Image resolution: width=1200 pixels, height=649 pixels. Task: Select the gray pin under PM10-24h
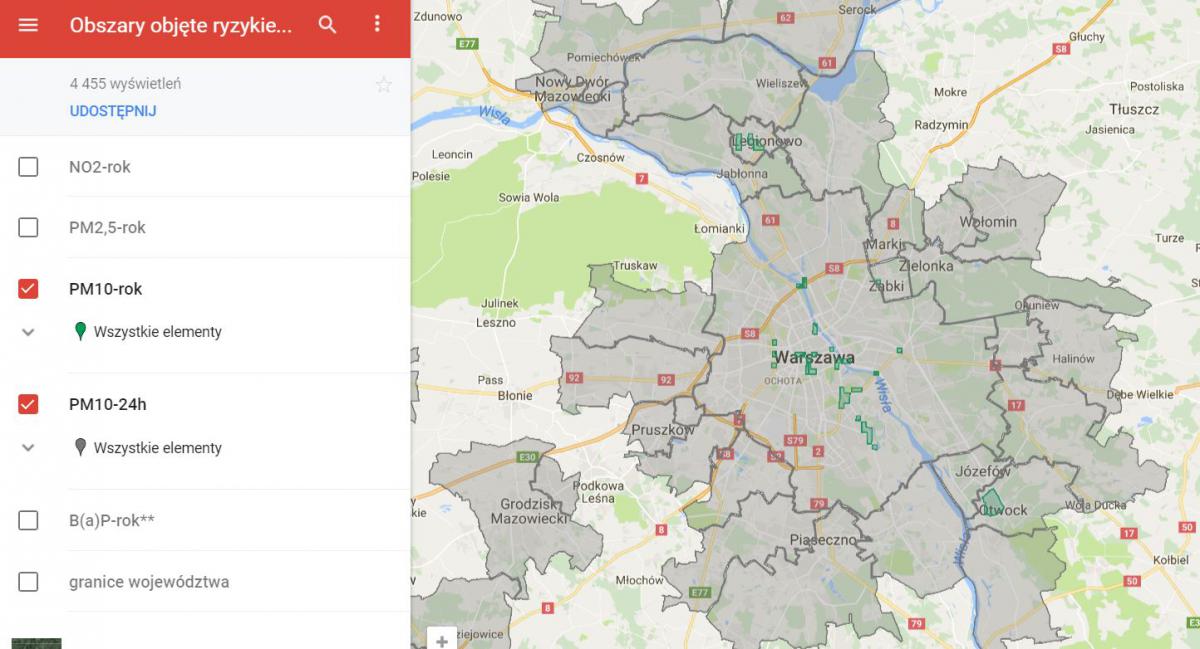pos(80,447)
